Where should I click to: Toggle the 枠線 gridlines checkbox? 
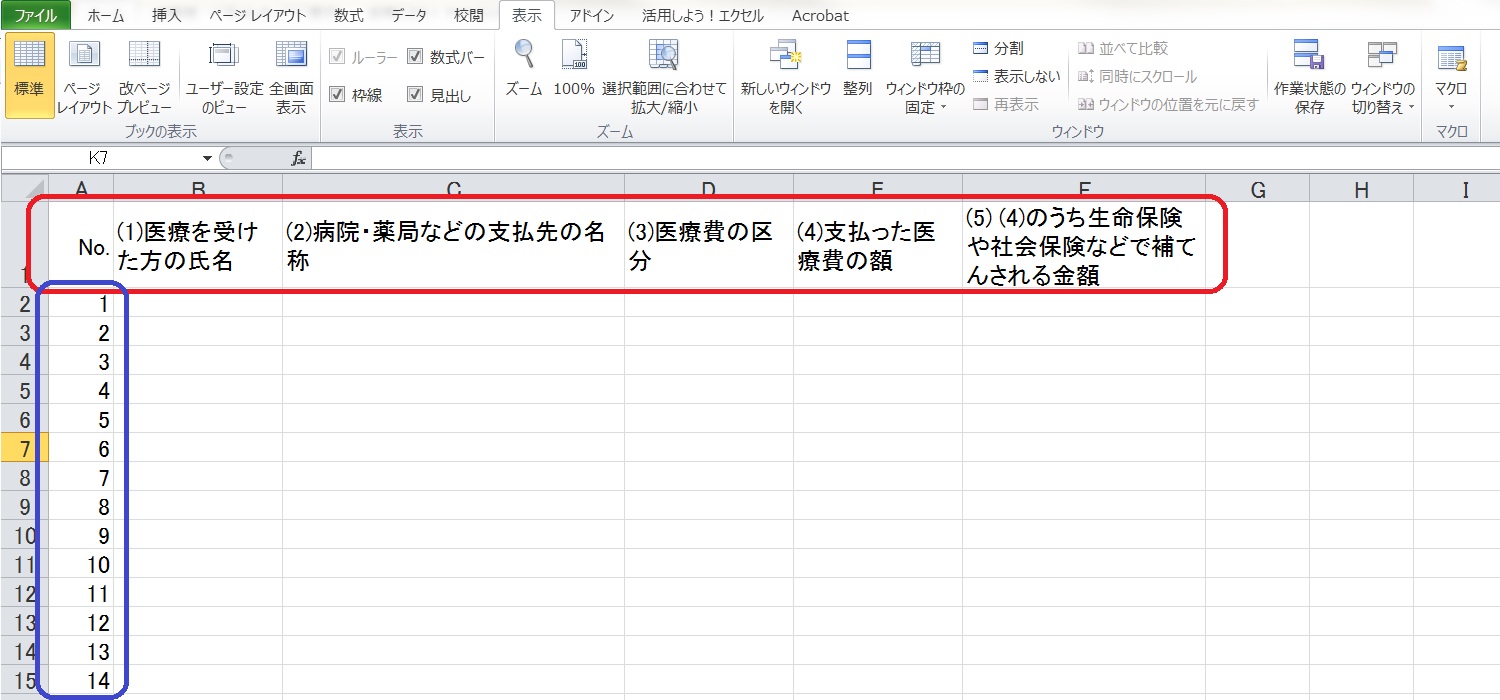337,95
